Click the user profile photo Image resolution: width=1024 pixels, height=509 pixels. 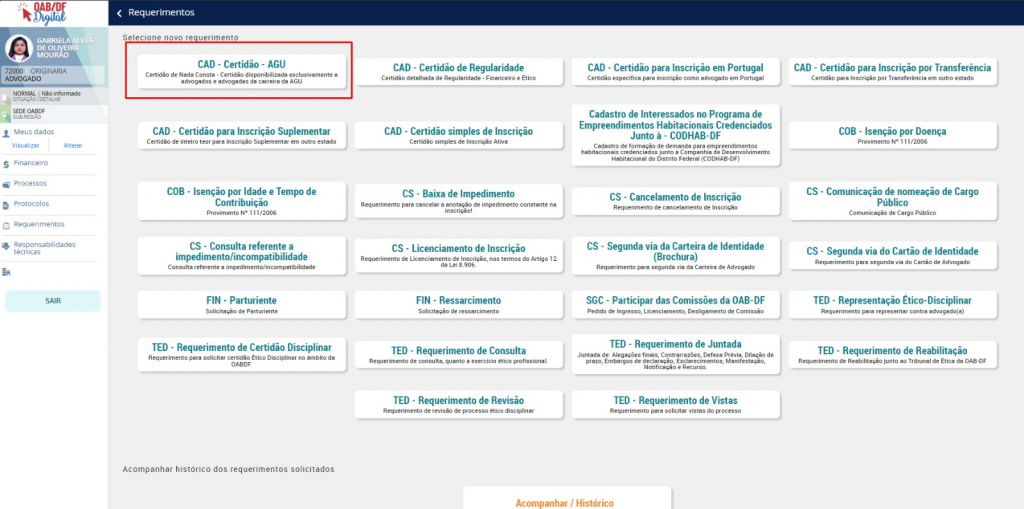pyautogui.click(x=19, y=48)
